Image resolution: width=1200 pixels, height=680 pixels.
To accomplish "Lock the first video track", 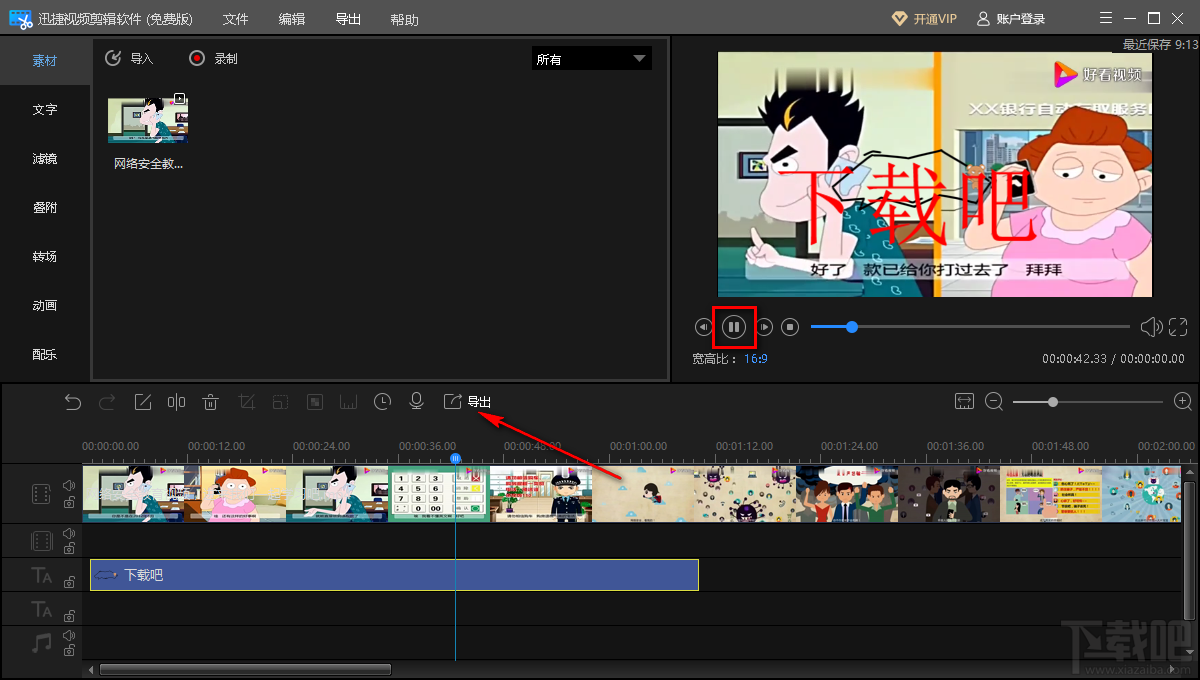I will click(69, 502).
